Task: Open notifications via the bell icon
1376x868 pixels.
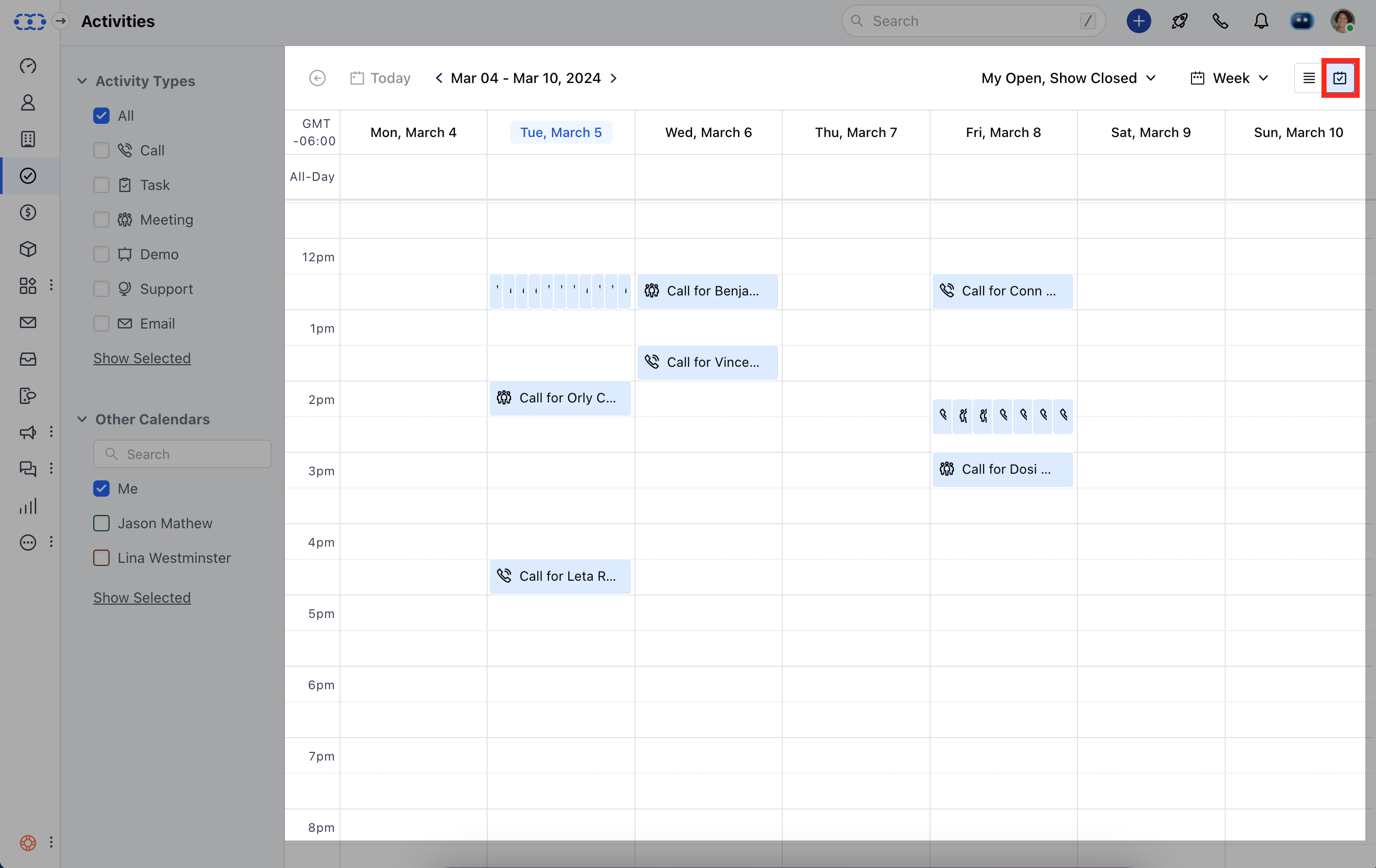Action: pyautogui.click(x=1261, y=21)
